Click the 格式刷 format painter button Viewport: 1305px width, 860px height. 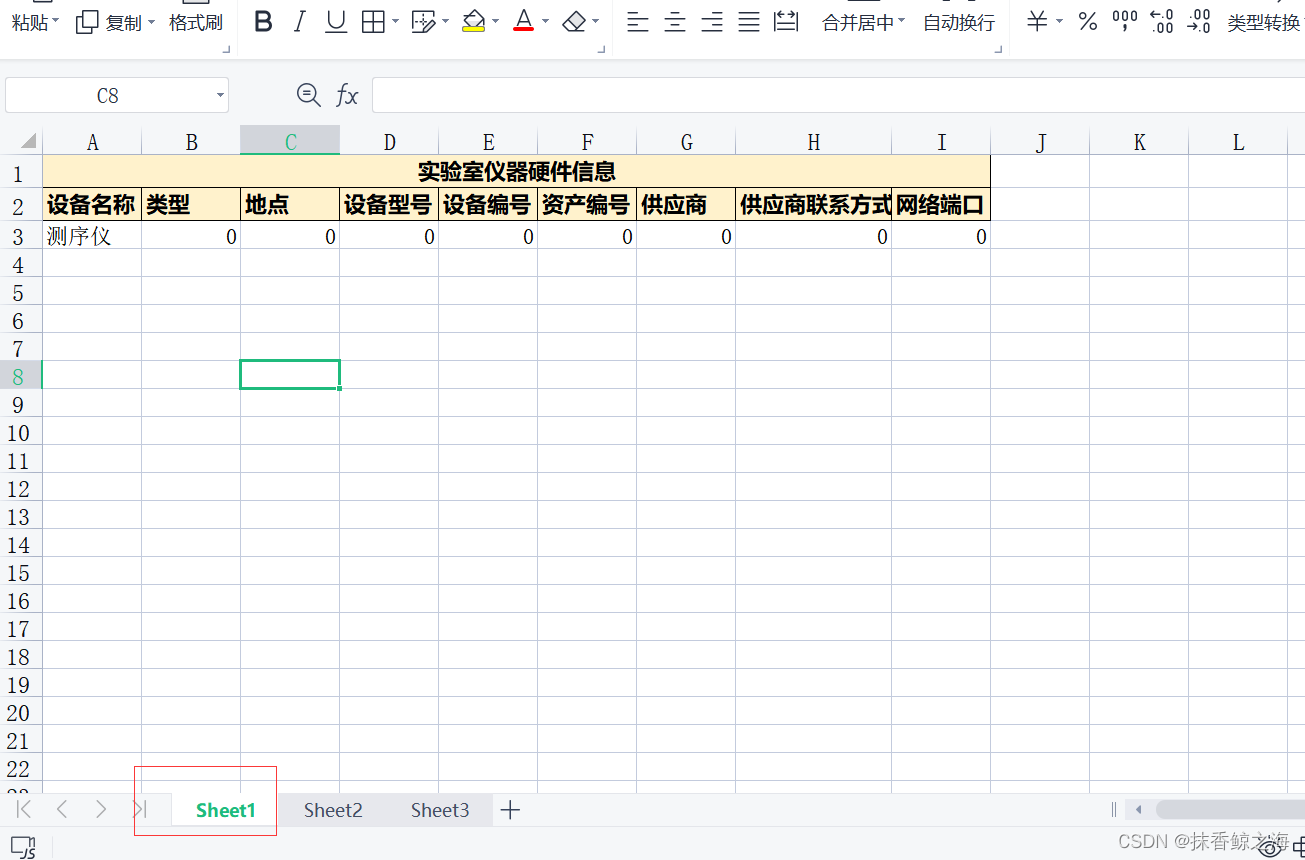(196, 22)
